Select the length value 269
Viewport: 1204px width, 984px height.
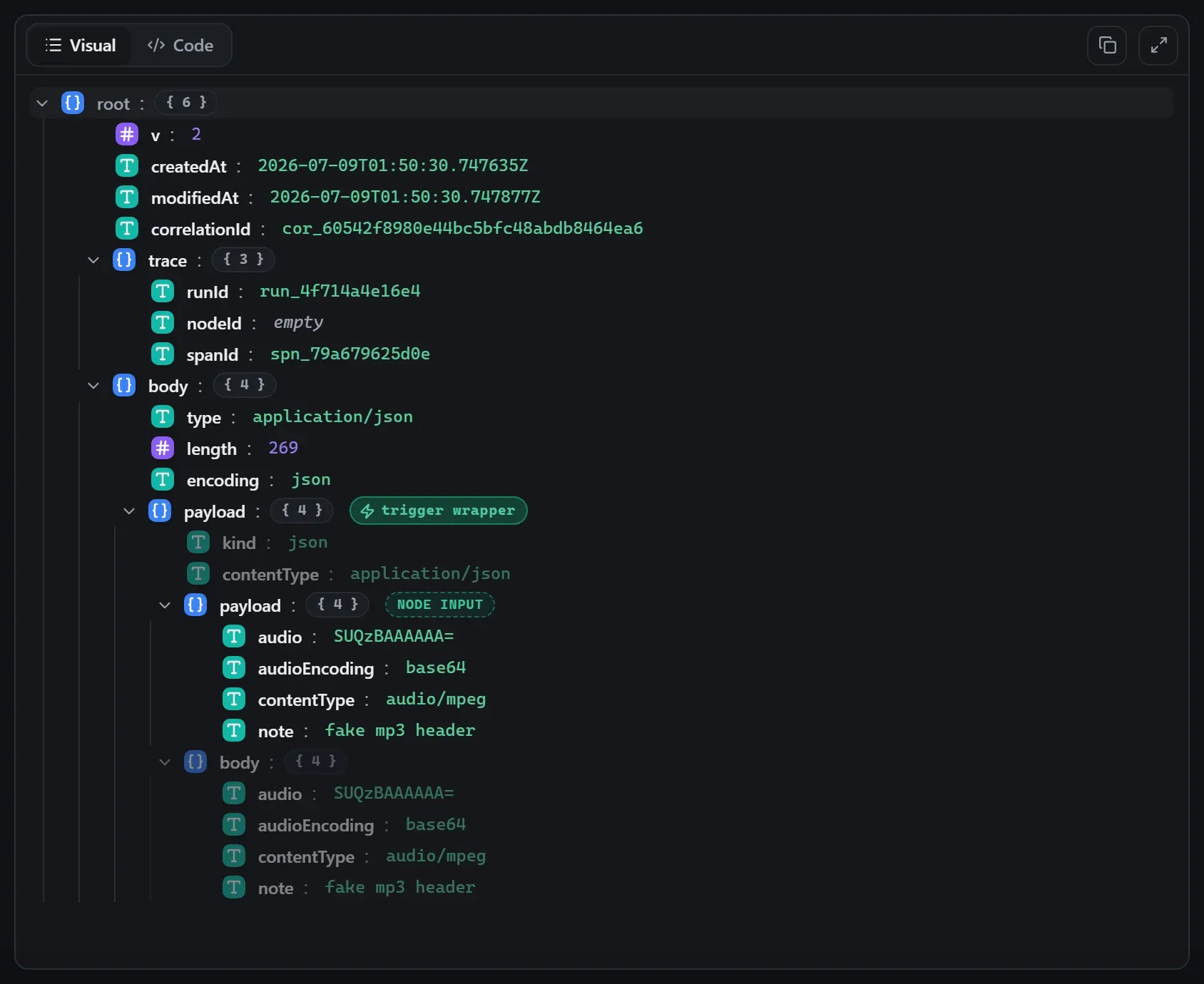pos(283,448)
